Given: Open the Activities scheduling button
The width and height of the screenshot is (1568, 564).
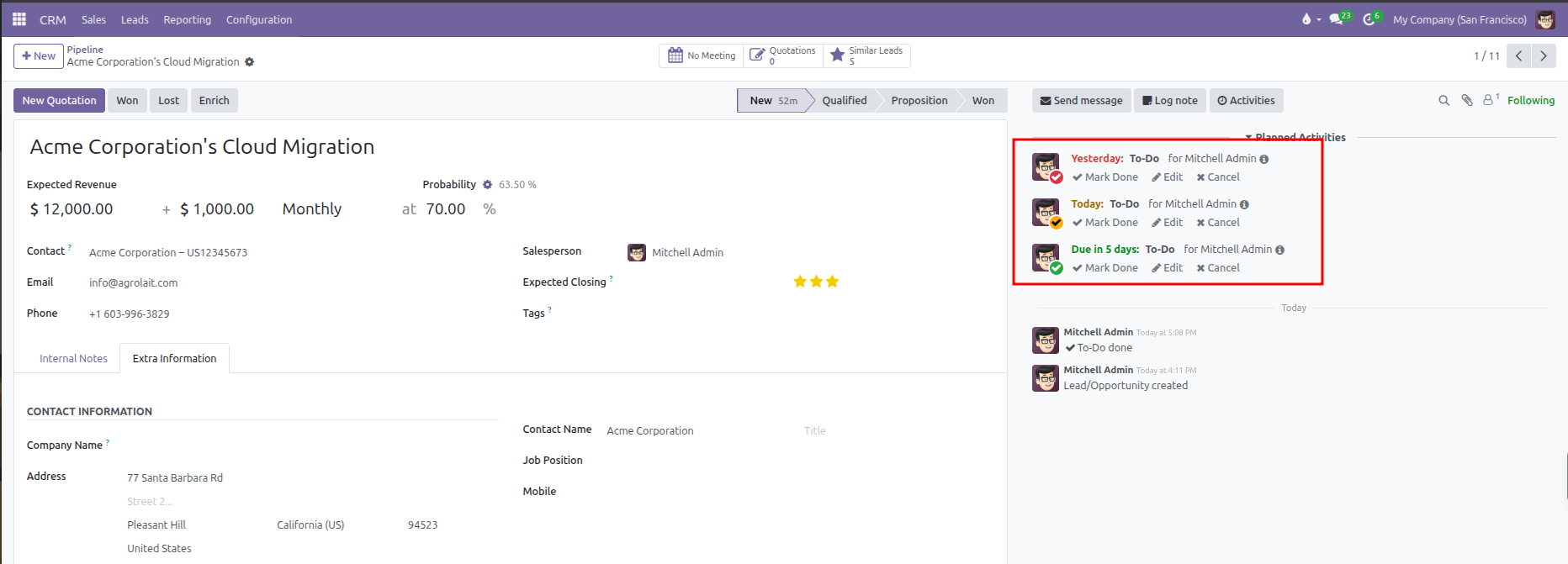Looking at the screenshot, I should [1246, 100].
